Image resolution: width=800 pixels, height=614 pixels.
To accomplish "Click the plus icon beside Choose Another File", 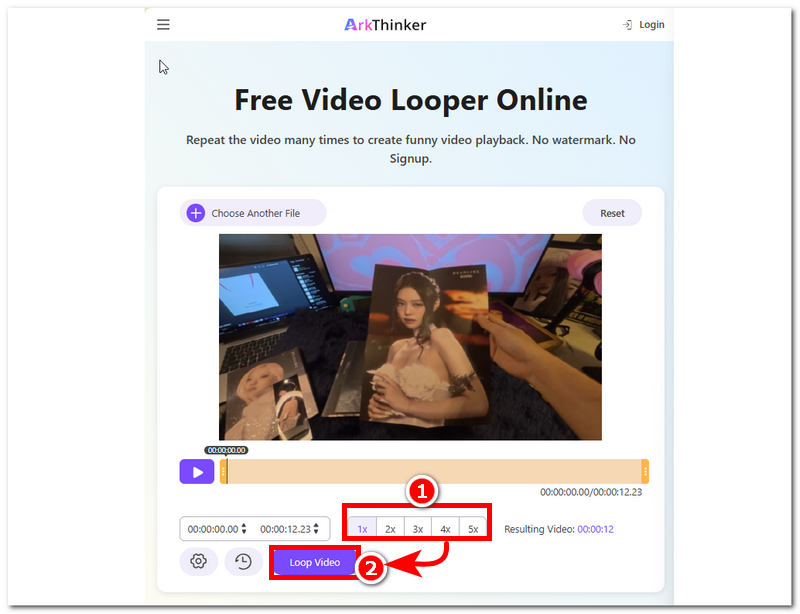I will [x=195, y=213].
